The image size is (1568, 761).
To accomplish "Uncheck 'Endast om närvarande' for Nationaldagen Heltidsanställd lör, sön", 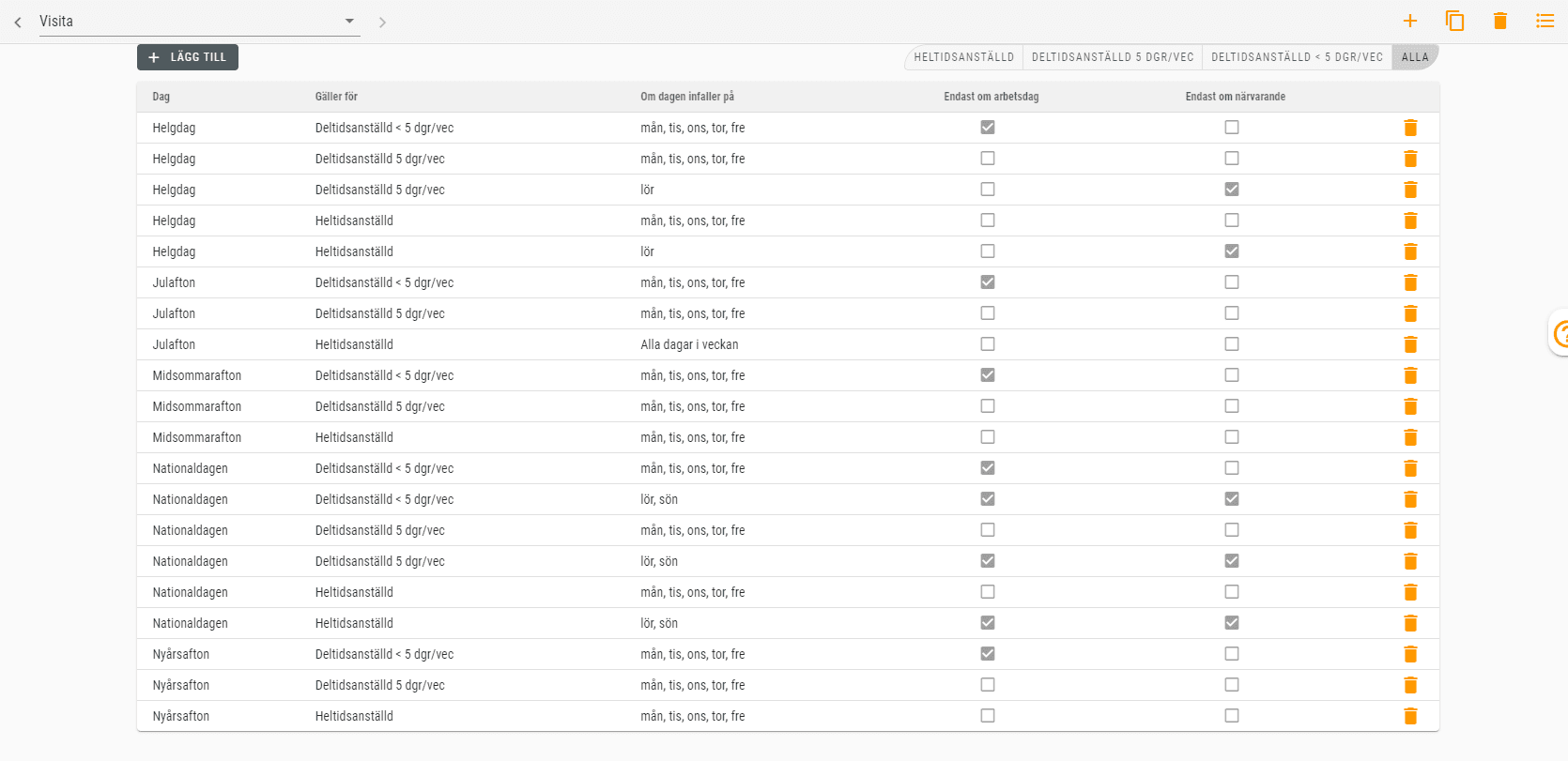I will point(1231,623).
